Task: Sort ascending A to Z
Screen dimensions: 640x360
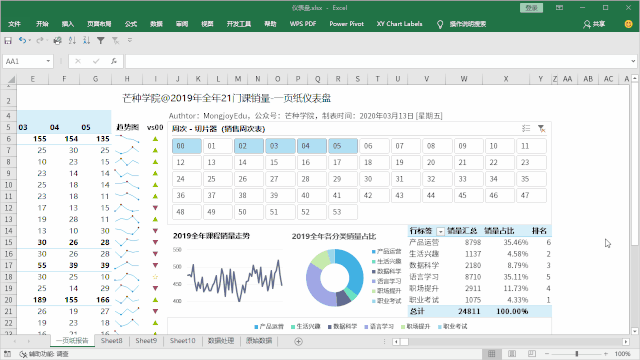Action: click(72, 40)
